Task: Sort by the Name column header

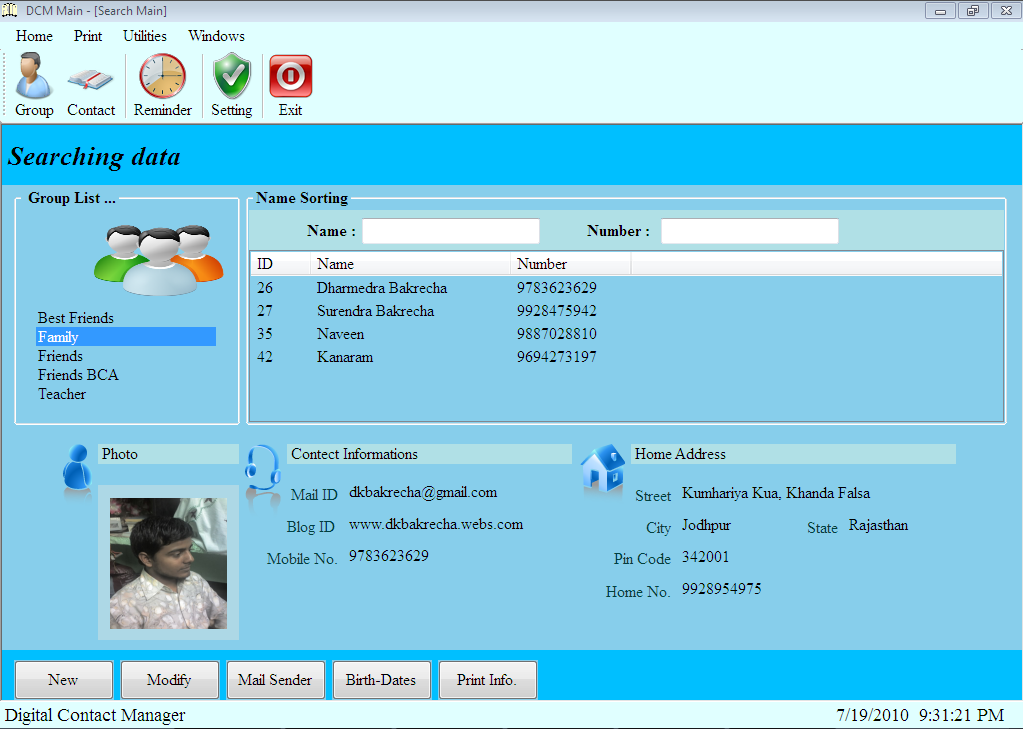Action: coord(410,264)
